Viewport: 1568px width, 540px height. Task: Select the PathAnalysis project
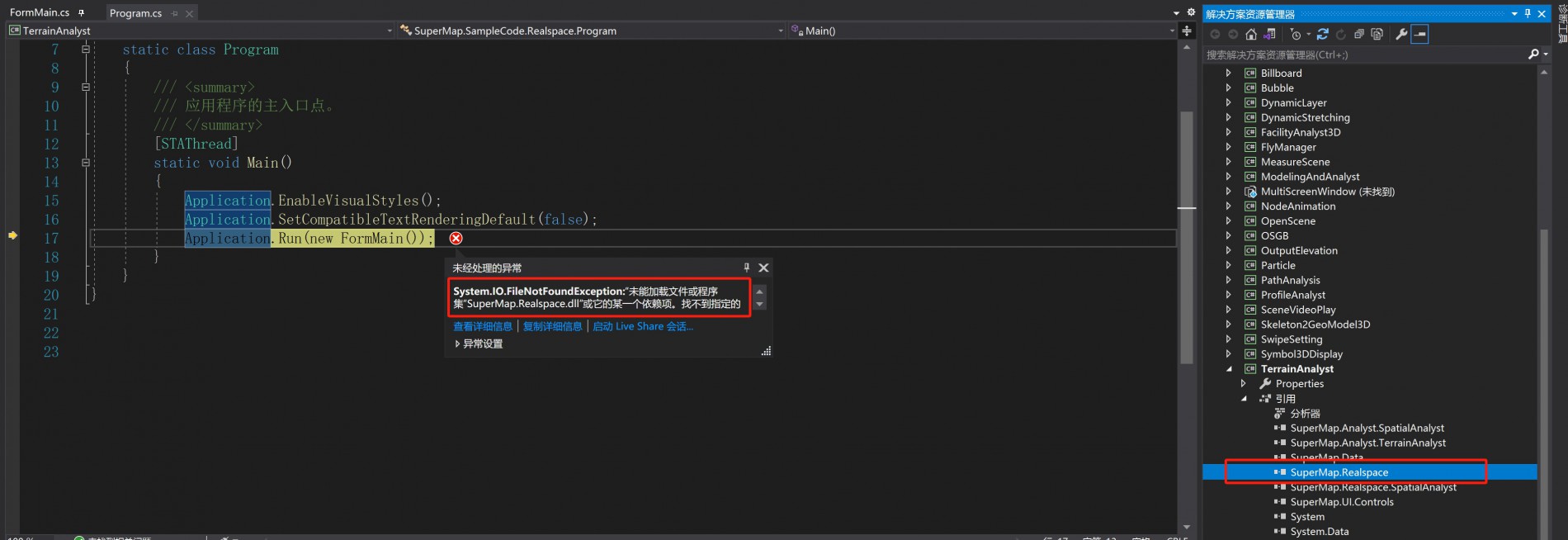[x=1291, y=280]
